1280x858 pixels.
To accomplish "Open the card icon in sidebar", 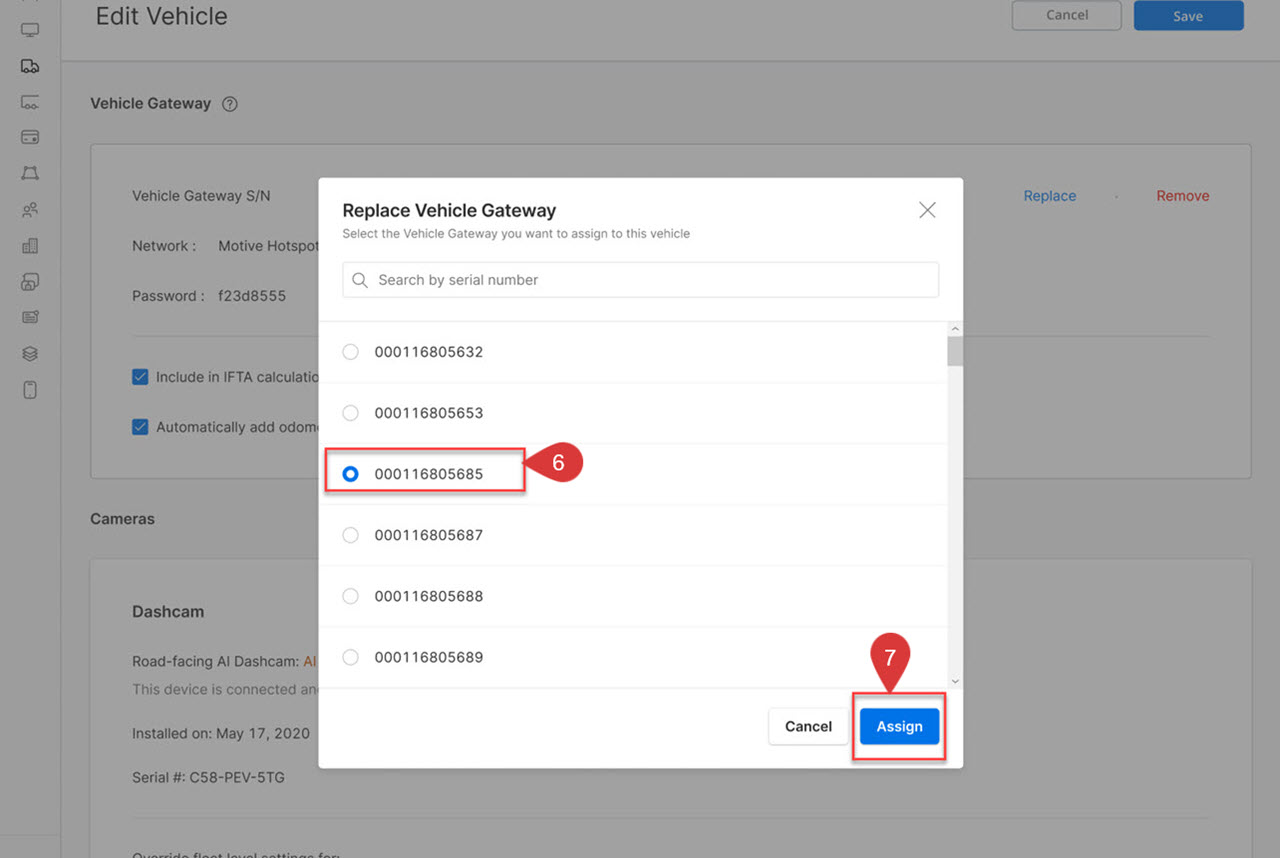I will pos(30,137).
